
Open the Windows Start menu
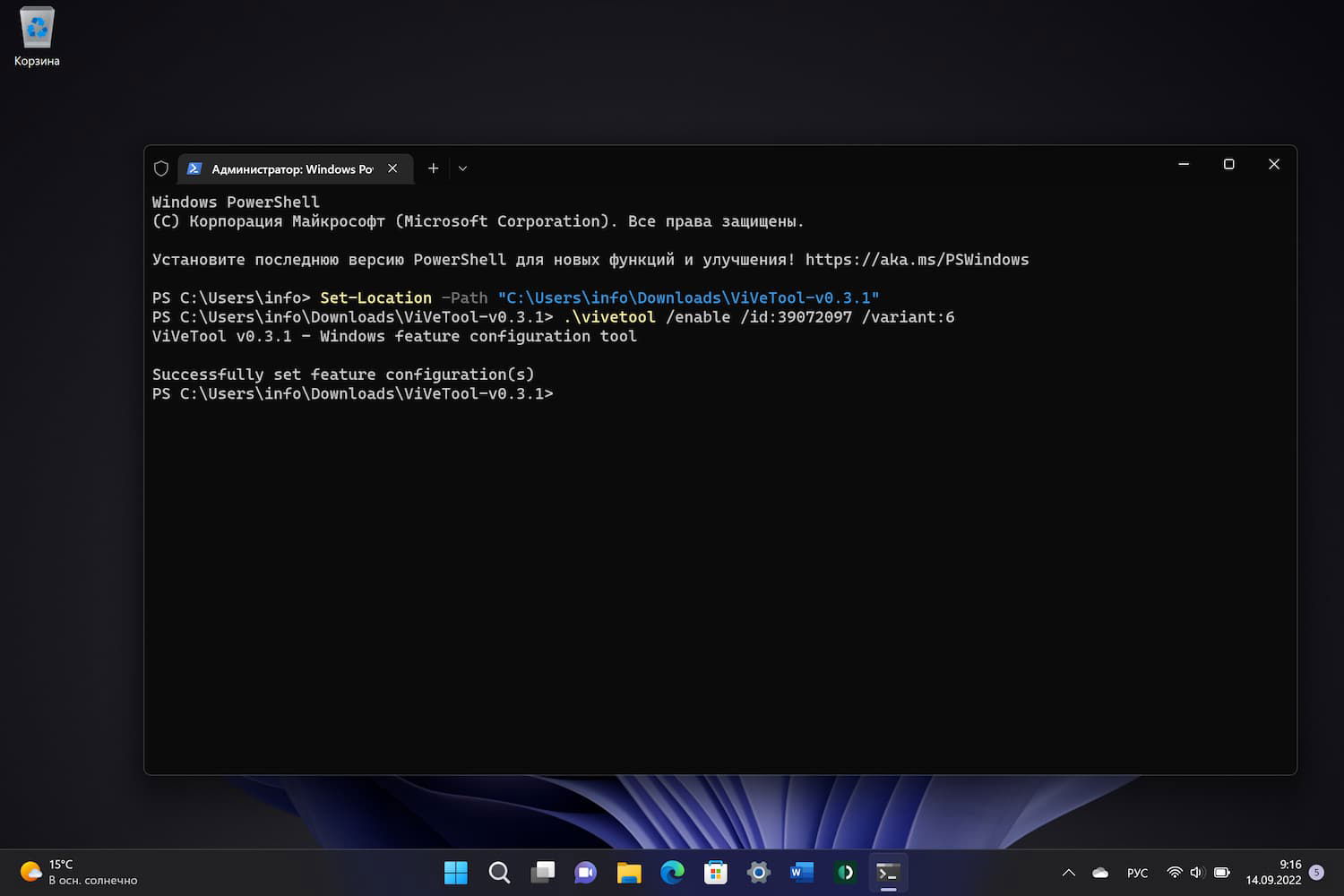pos(456,873)
